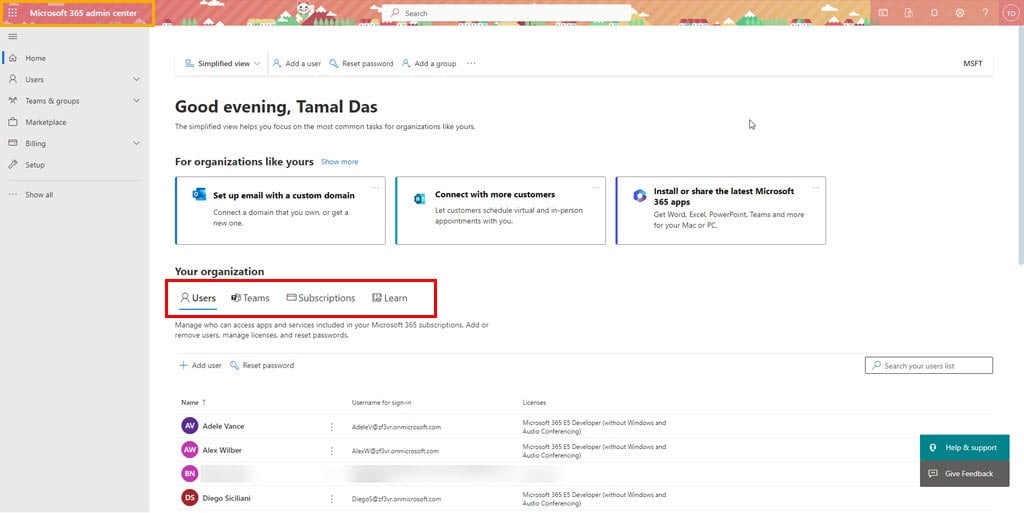Open more actions for Adele Vance
The height and width of the screenshot is (513, 1024).
click(332, 427)
